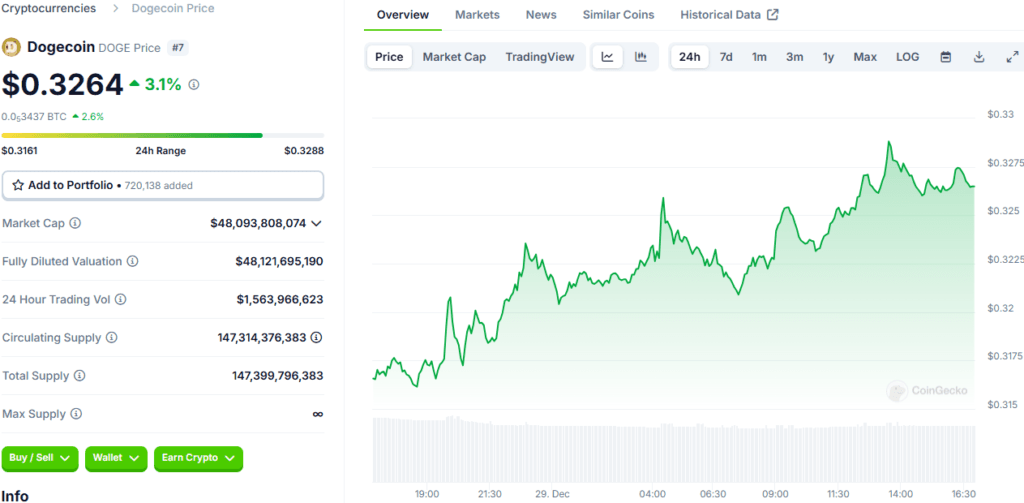Toggle LOG scale on the chart

pos(908,57)
